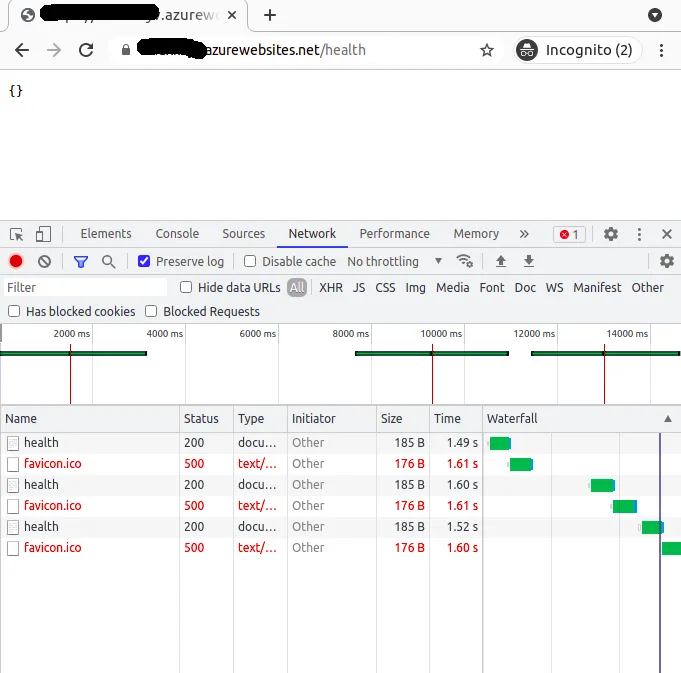The width and height of the screenshot is (681, 673).
Task: Open DevTools settings gear
Action: [x=611, y=234]
